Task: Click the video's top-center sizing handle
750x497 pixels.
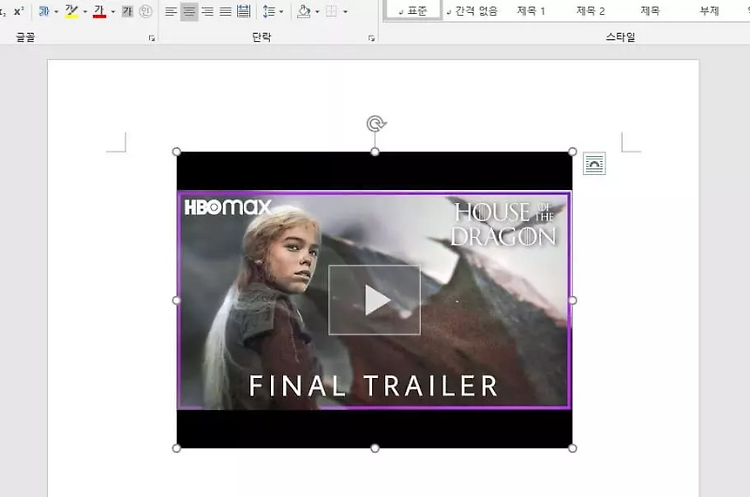Action: pos(375,152)
